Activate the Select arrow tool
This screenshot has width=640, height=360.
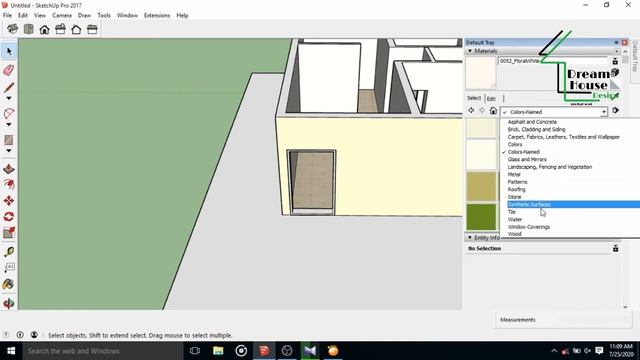point(9,51)
